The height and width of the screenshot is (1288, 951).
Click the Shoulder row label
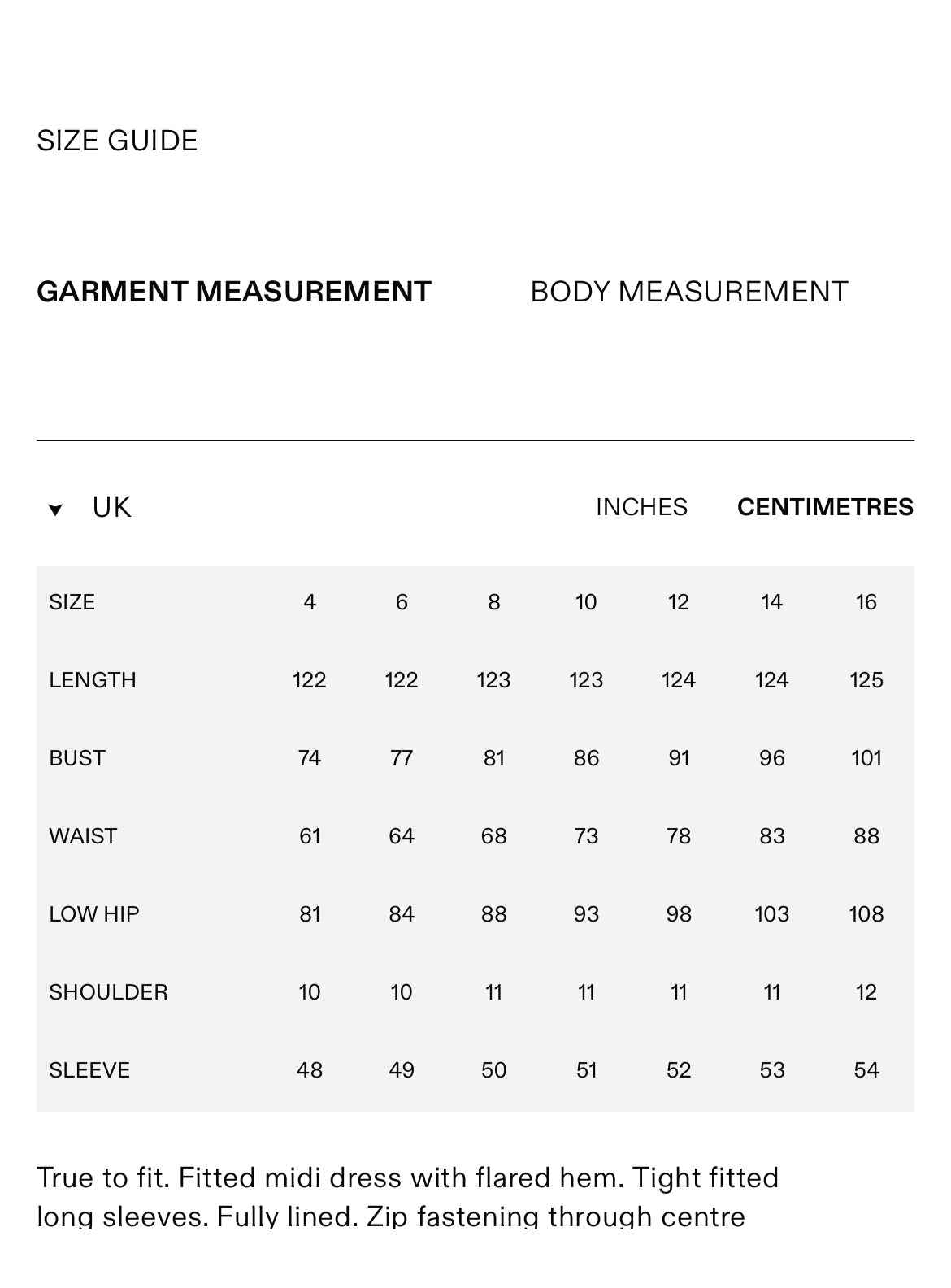pyautogui.click(x=108, y=992)
